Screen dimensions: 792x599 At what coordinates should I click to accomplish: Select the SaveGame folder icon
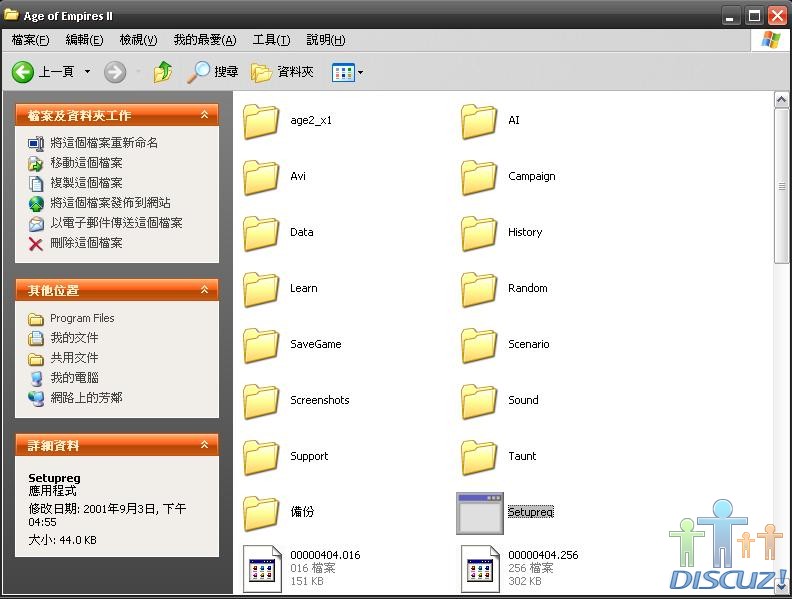[261, 345]
